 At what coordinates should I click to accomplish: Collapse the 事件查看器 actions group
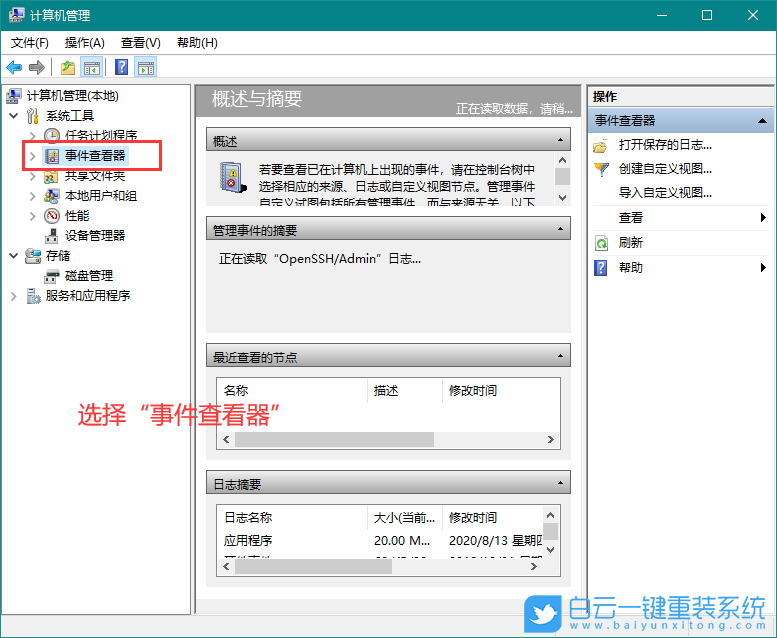click(x=762, y=120)
